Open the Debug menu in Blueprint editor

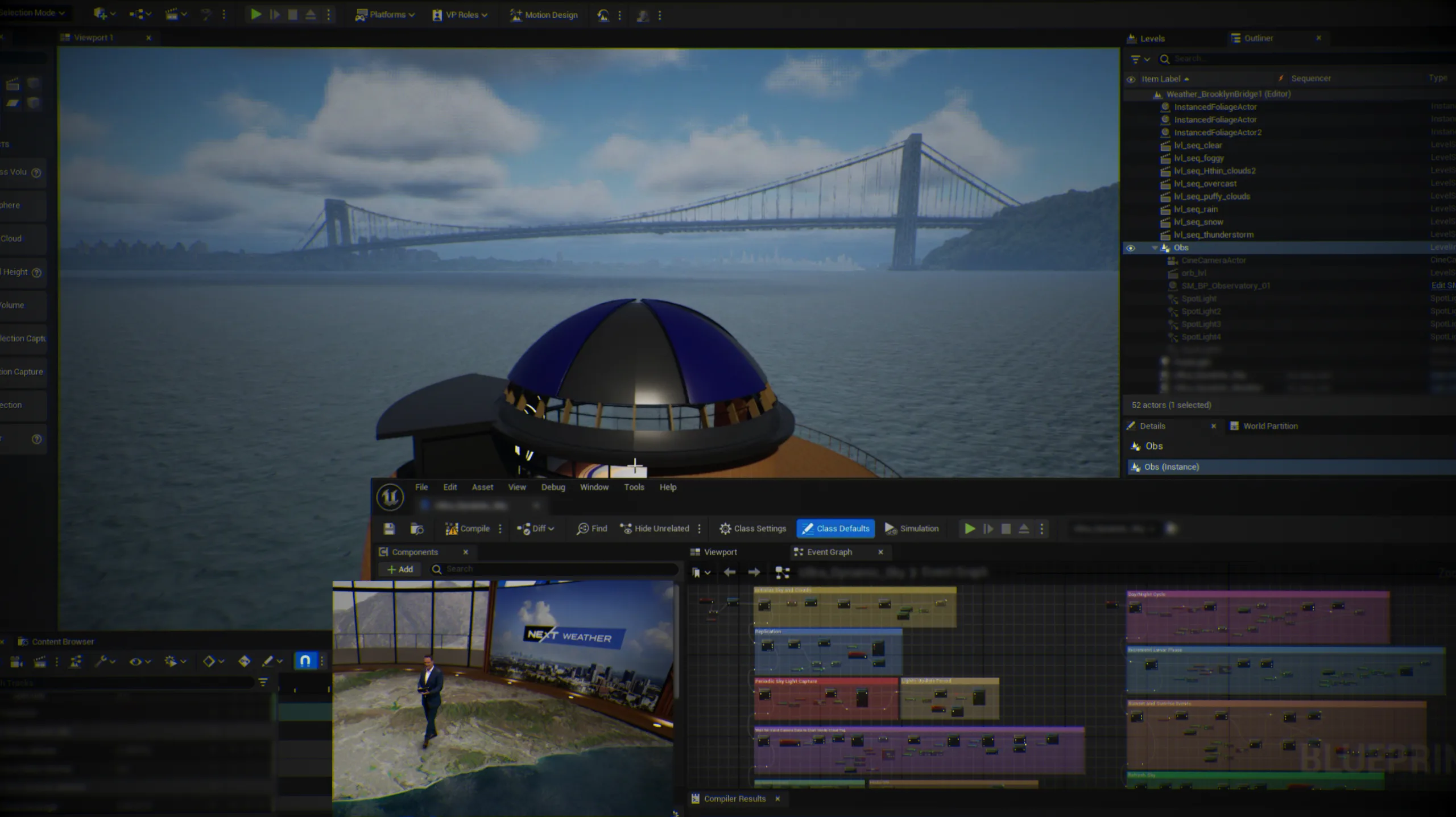553,487
